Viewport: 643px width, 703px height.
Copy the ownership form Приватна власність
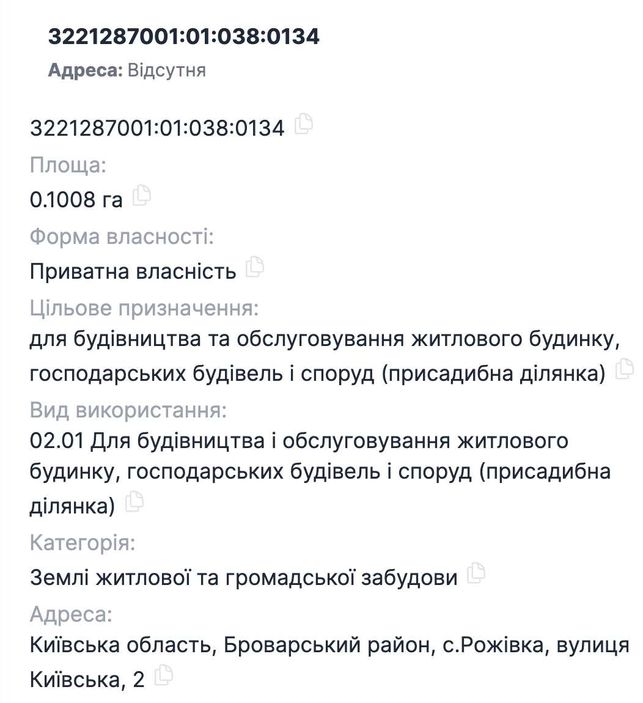pos(255,267)
